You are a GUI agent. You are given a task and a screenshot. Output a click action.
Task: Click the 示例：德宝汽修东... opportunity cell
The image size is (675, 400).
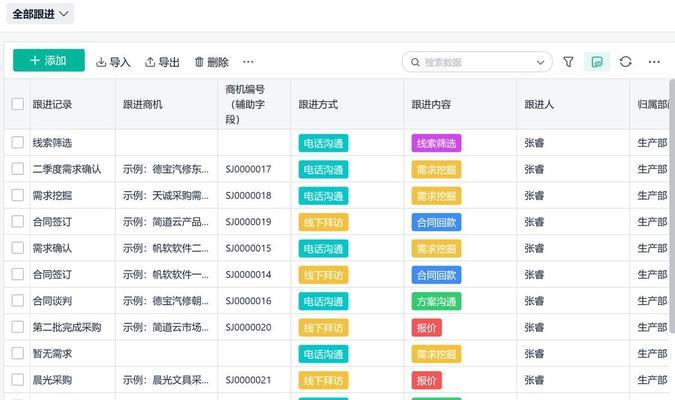(x=166, y=169)
